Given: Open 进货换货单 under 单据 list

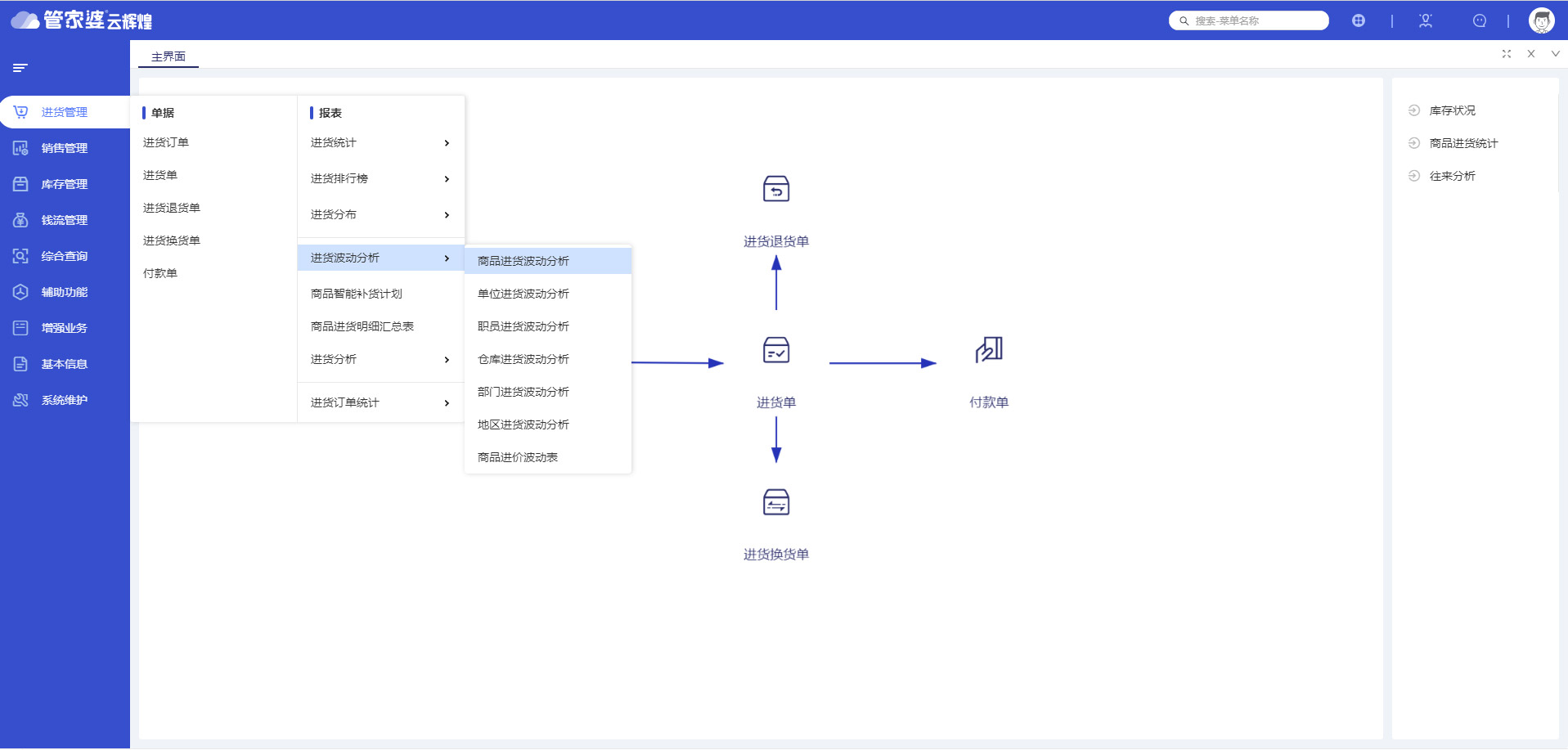Looking at the screenshot, I should 172,240.
